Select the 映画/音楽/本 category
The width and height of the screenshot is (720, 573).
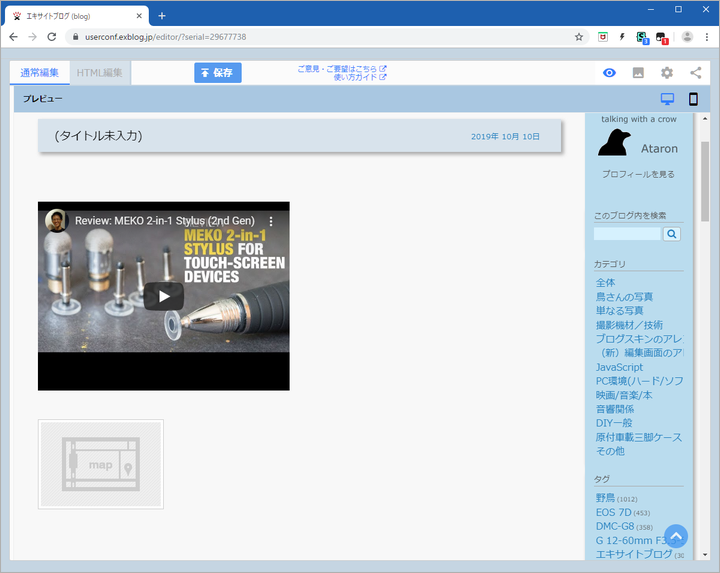point(624,395)
